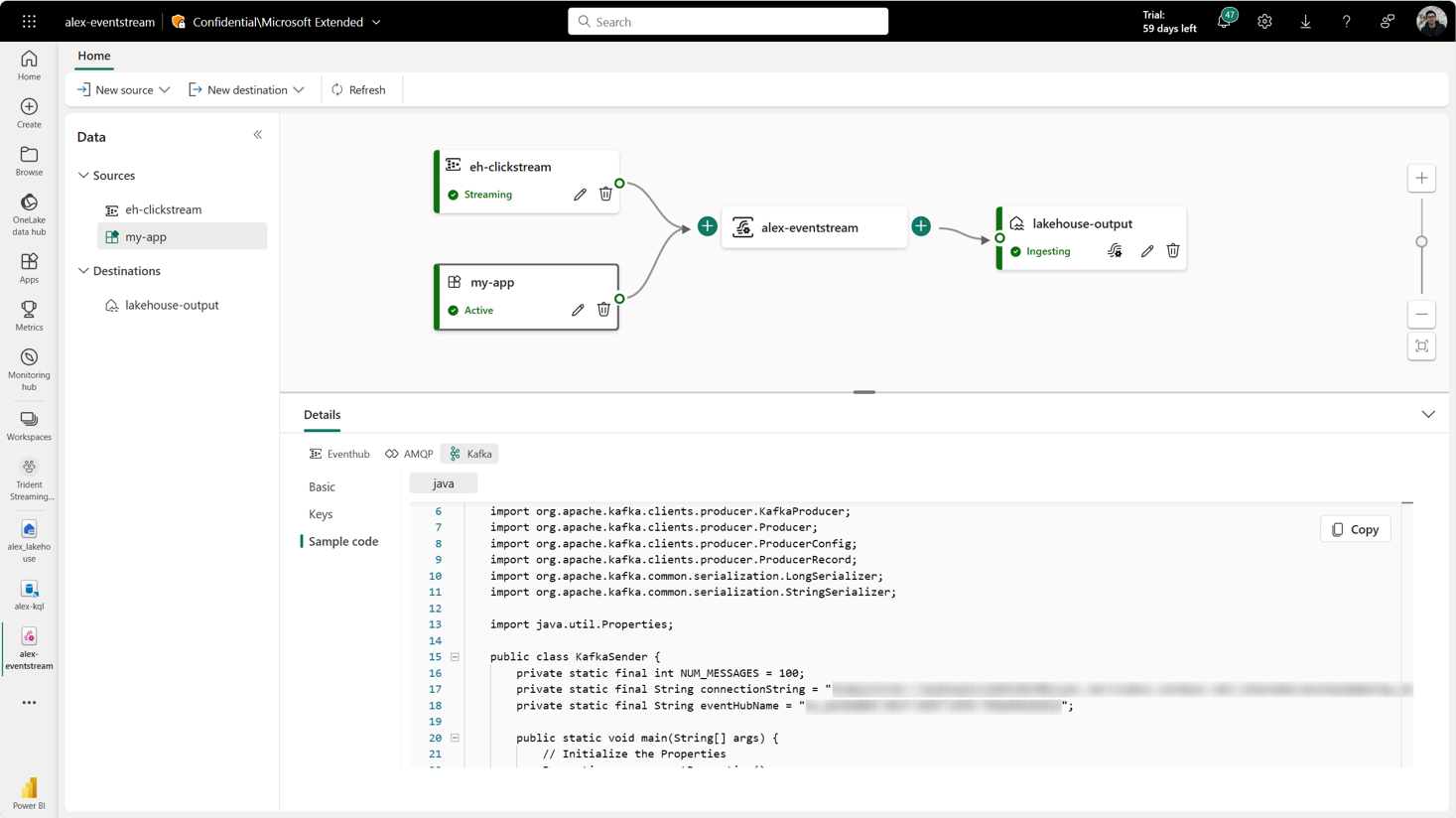Select the Eventhub protocol tab
The width and height of the screenshot is (1456, 818).
pyautogui.click(x=339, y=454)
